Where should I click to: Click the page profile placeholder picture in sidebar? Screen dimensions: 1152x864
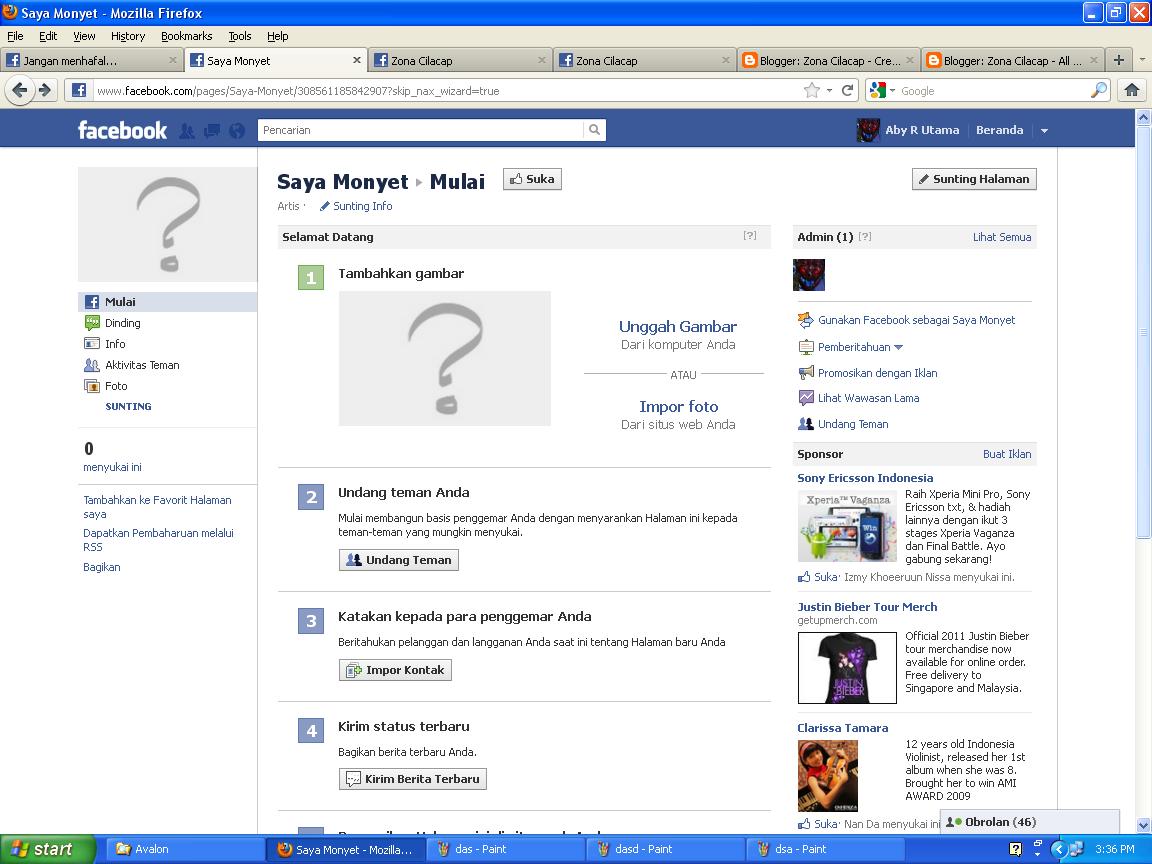168,224
